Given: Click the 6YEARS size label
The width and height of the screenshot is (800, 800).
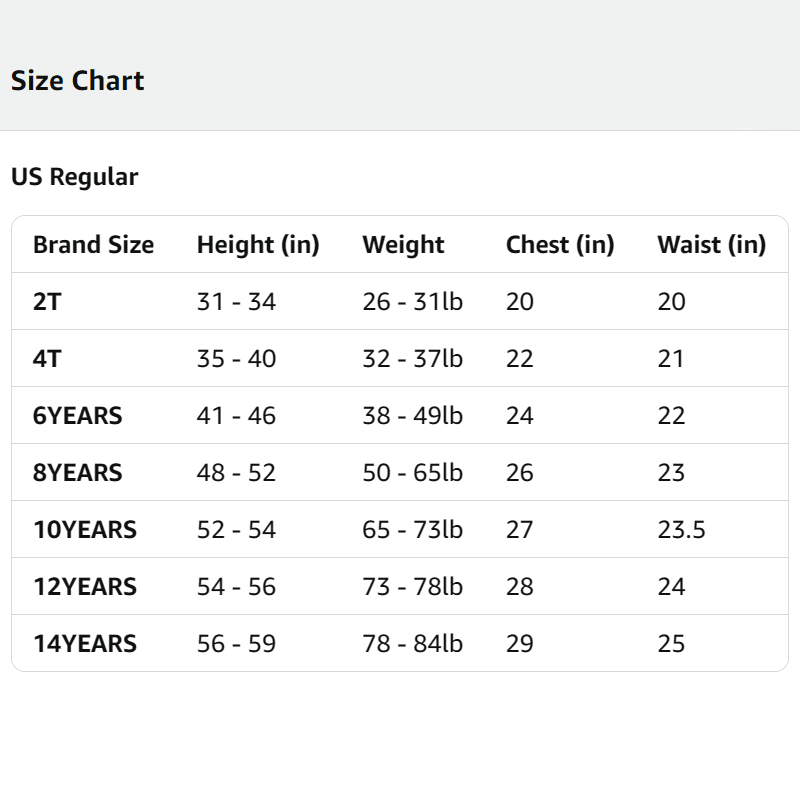Looking at the screenshot, I should coord(77,415).
